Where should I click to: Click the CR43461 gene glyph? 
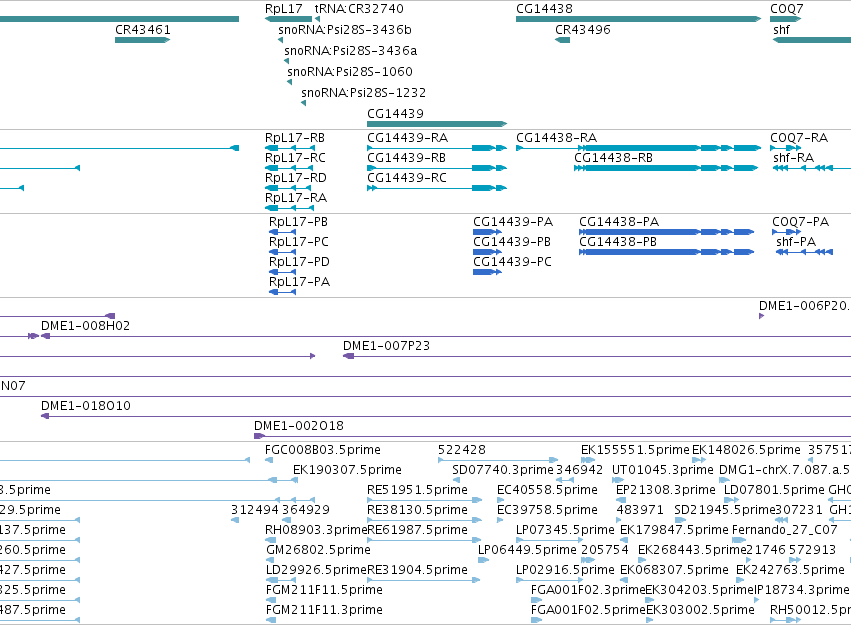coord(142,40)
